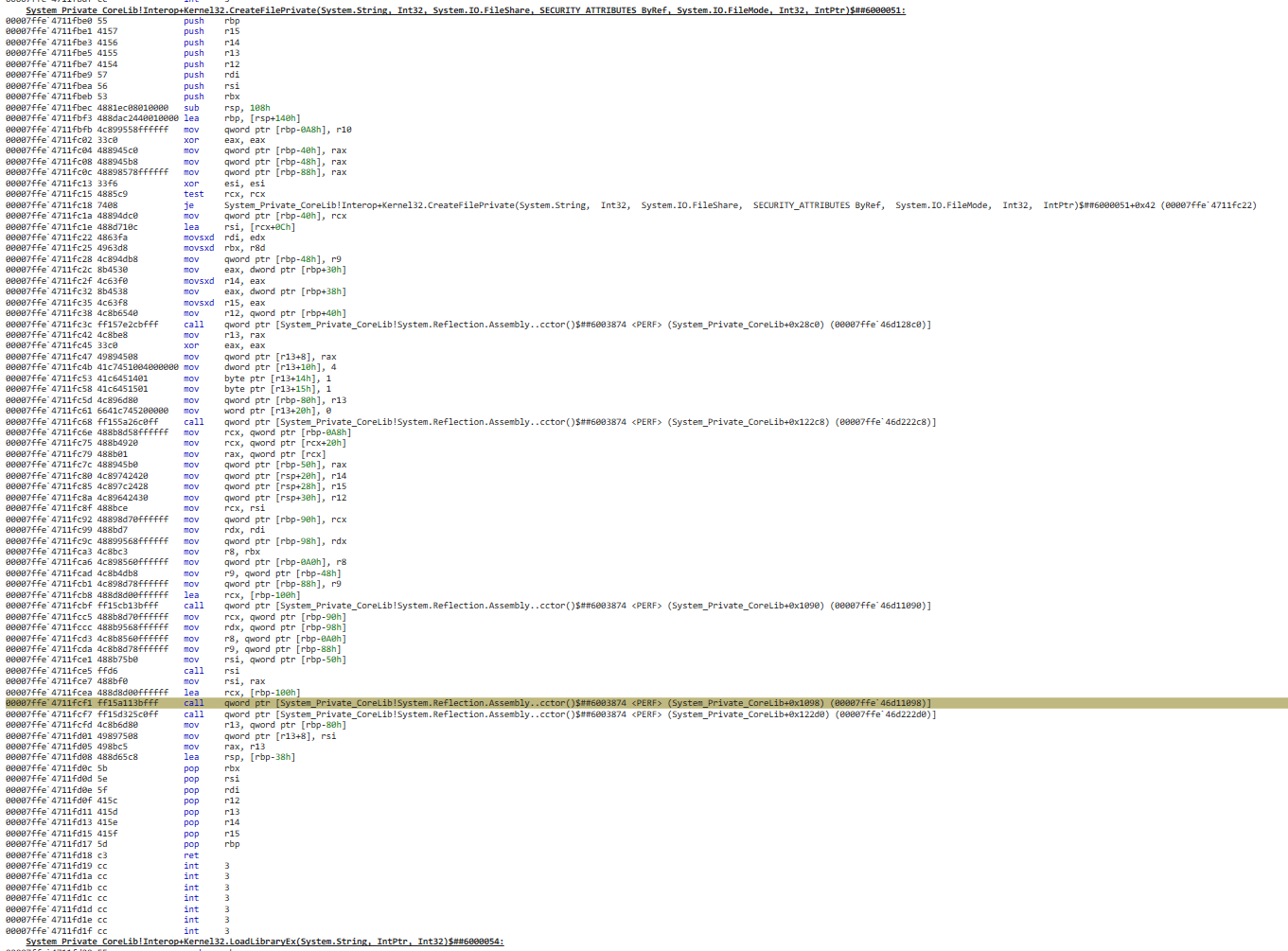The height and width of the screenshot is (951, 1288).
Task: Select the 'pop rbx' instruction line
Action: click(122, 768)
